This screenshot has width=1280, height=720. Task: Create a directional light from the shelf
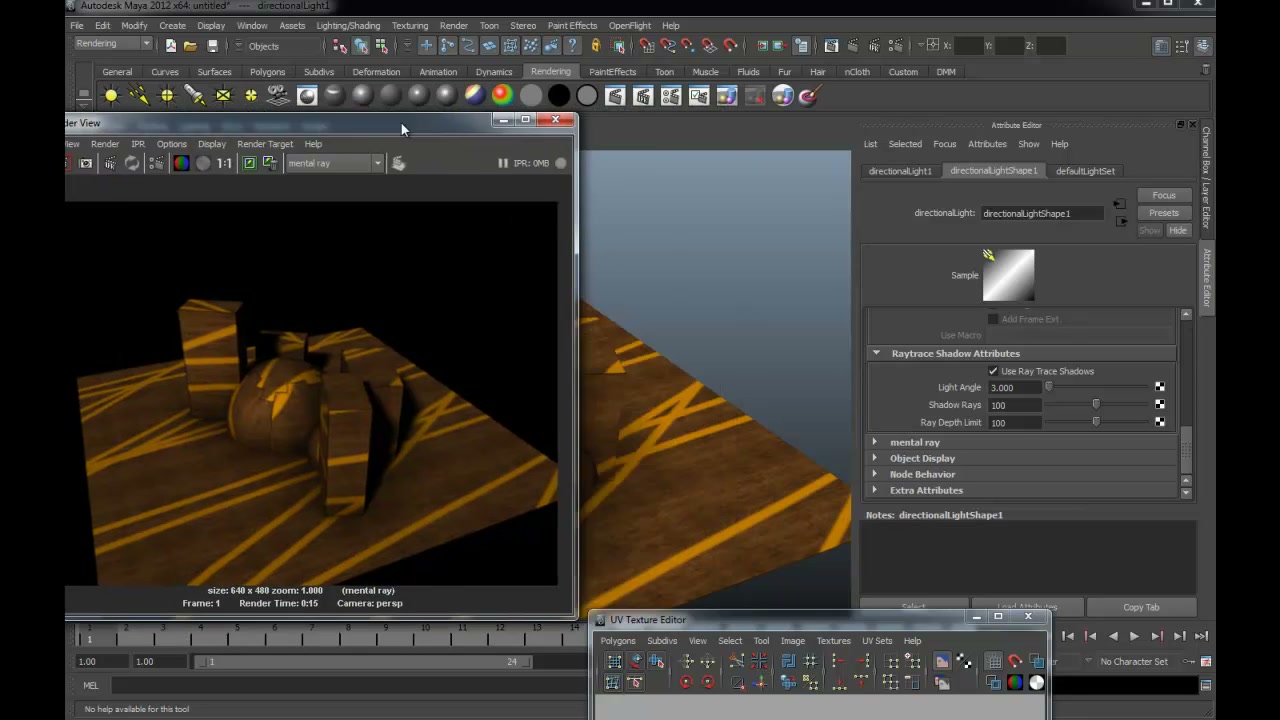pyautogui.click(x=139, y=95)
